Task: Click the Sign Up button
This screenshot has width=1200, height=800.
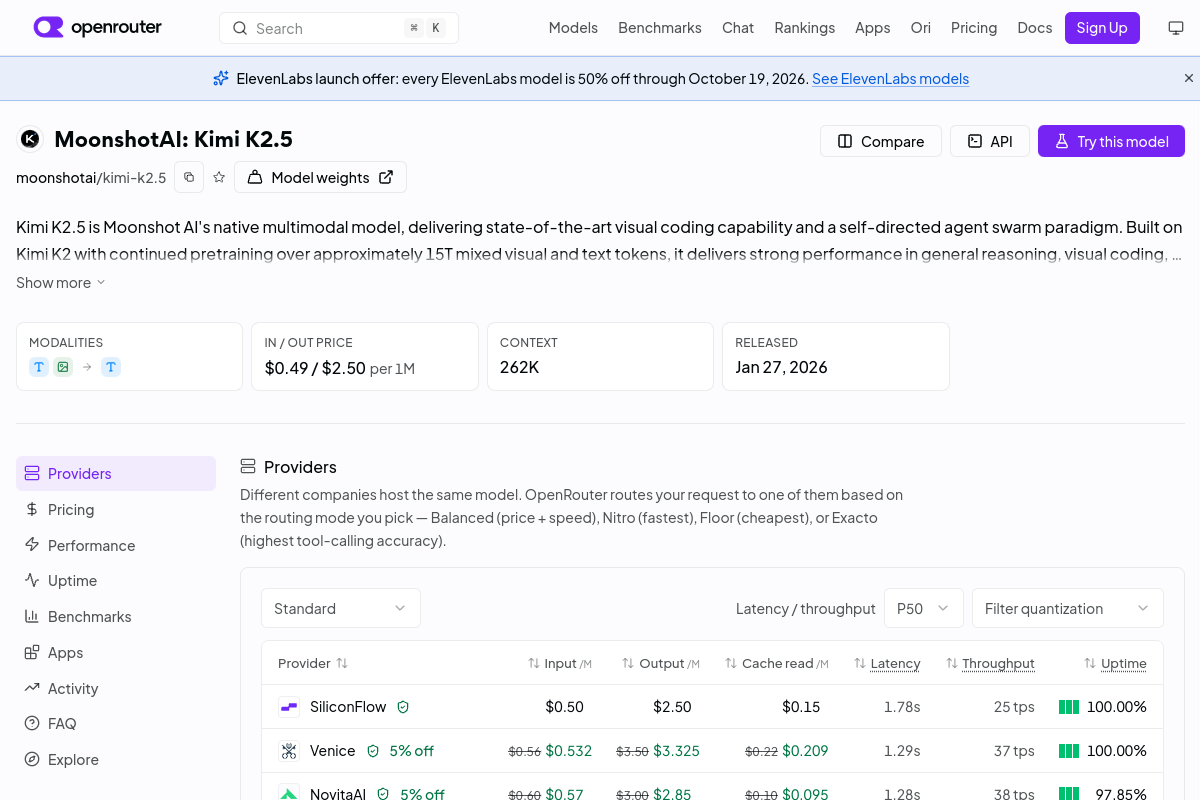Action: coord(1102,28)
